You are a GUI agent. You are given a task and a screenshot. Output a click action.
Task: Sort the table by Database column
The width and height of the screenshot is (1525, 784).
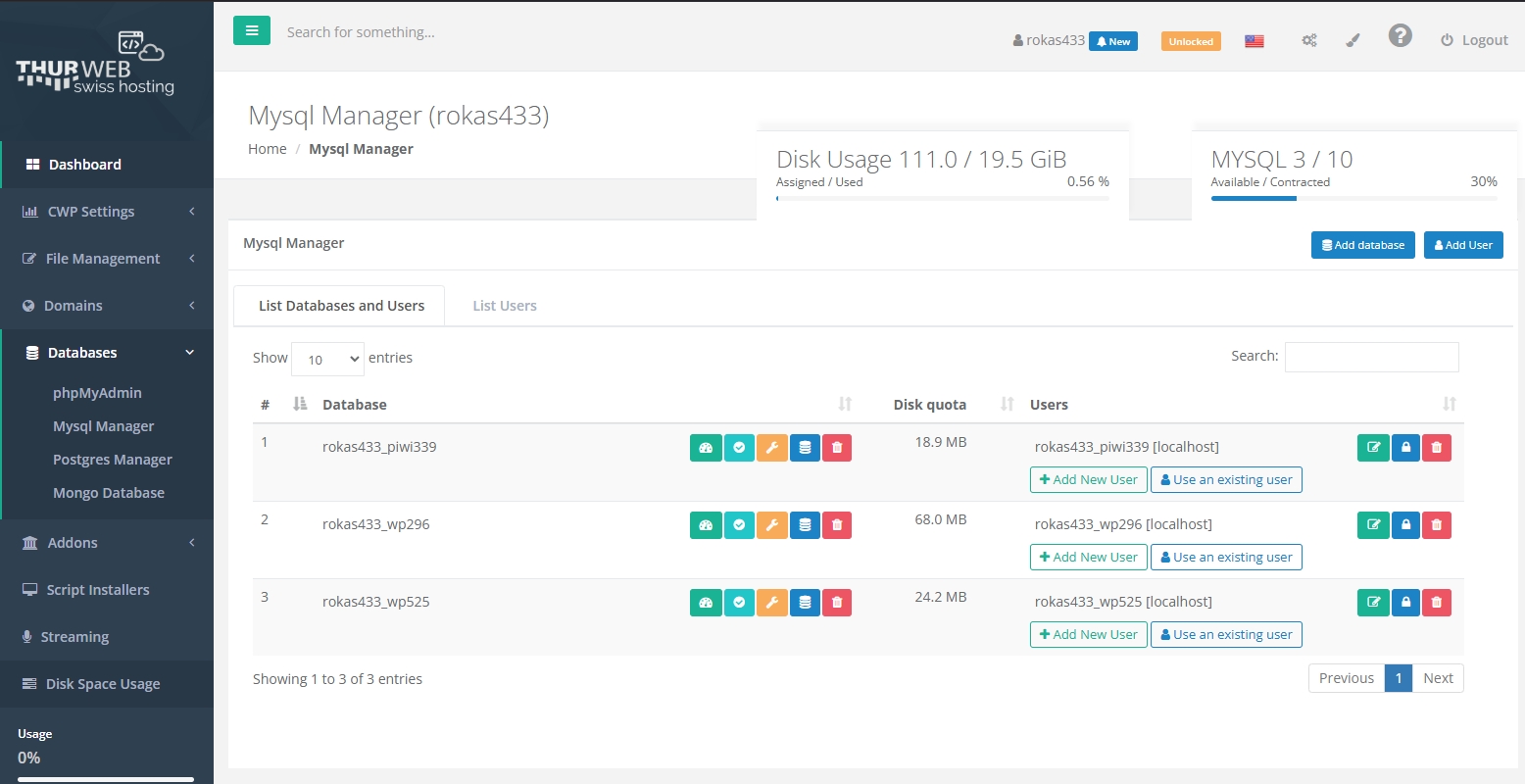pos(587,405)
